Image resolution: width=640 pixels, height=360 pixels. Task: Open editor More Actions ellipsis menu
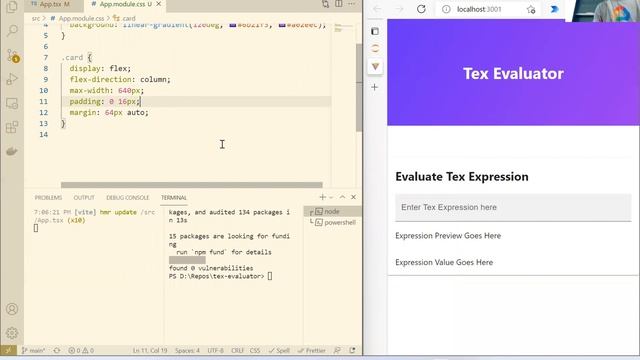[x=351, y=4]
